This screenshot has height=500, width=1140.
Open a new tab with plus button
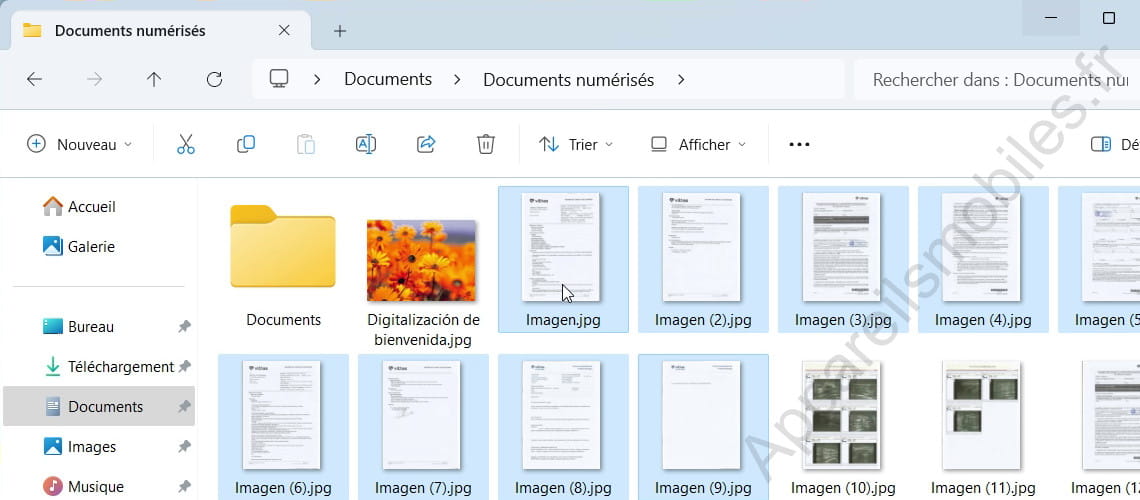tap(340, 31)
